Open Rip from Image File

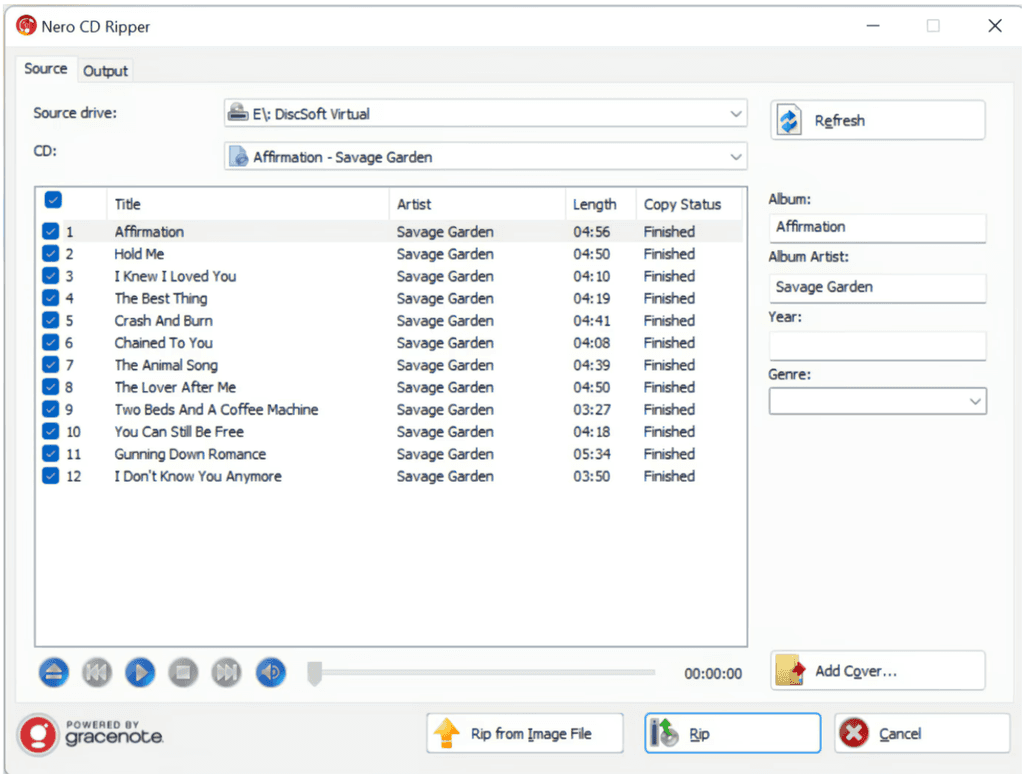coord(524,732)
